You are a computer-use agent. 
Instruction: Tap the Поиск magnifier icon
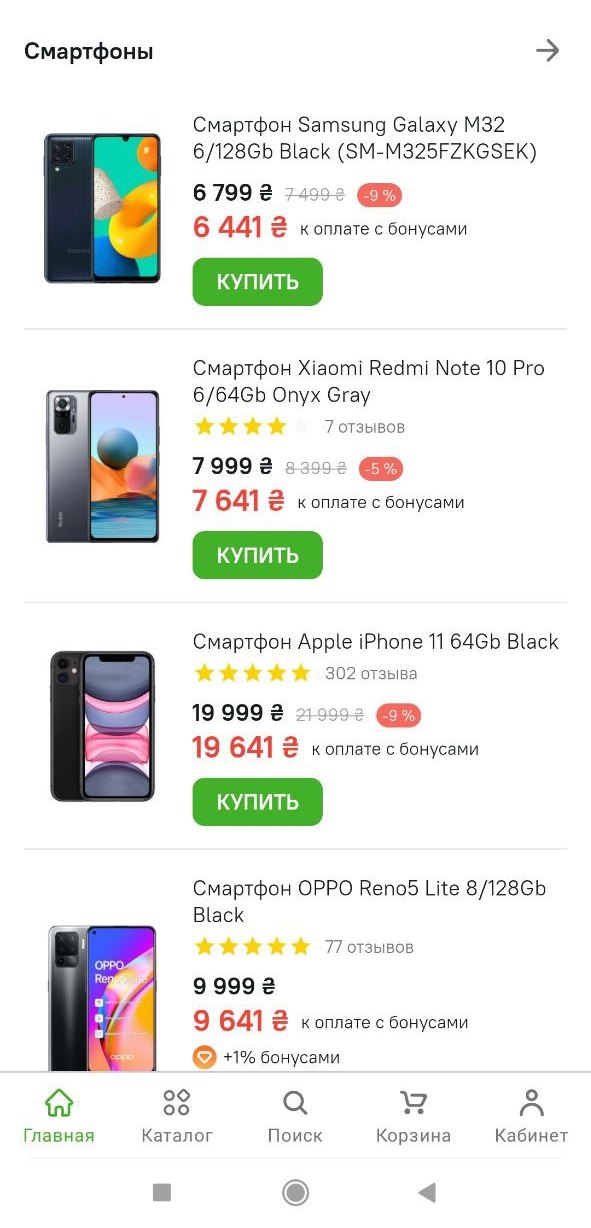295,1103
